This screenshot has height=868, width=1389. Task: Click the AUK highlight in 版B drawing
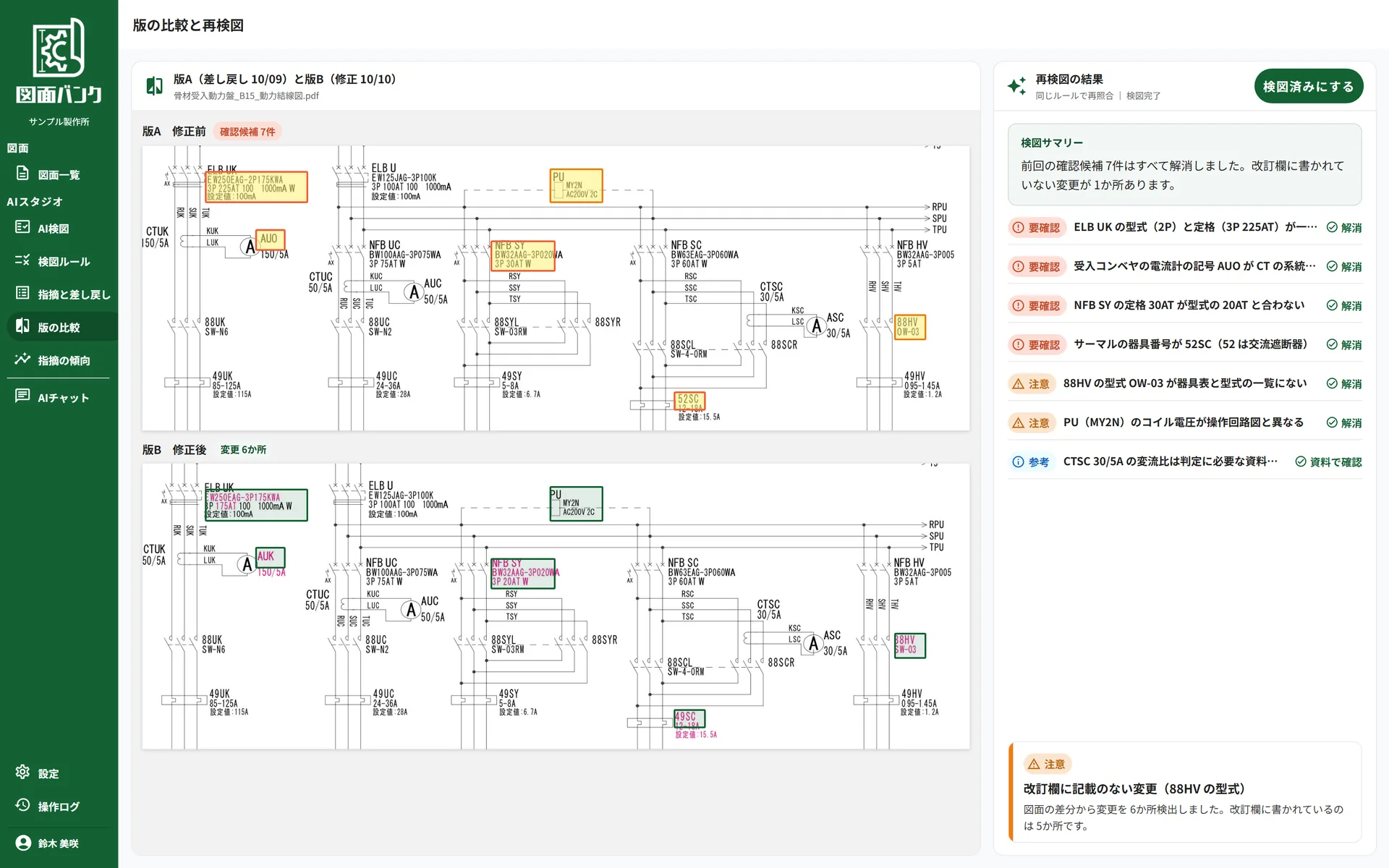point(271,557)
